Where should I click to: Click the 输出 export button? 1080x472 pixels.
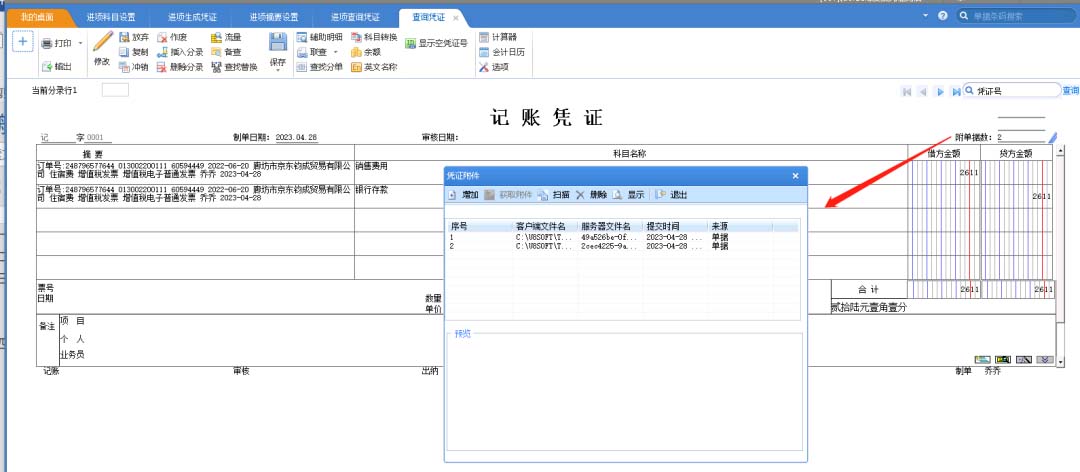point(56,67)
